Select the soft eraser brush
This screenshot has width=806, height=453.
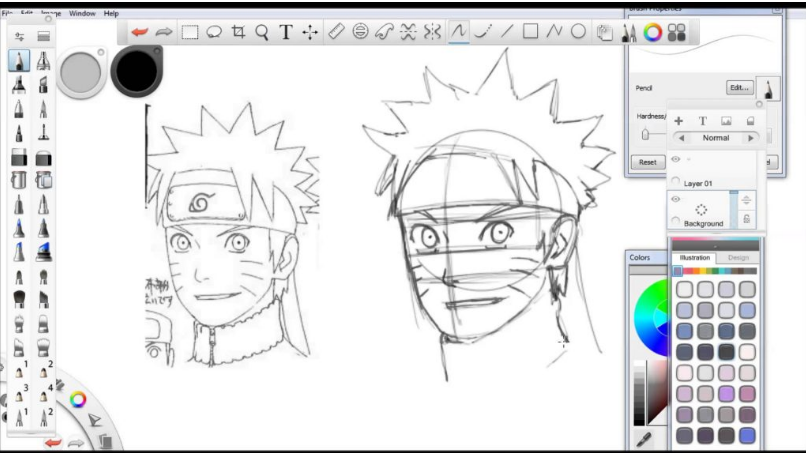44,157
